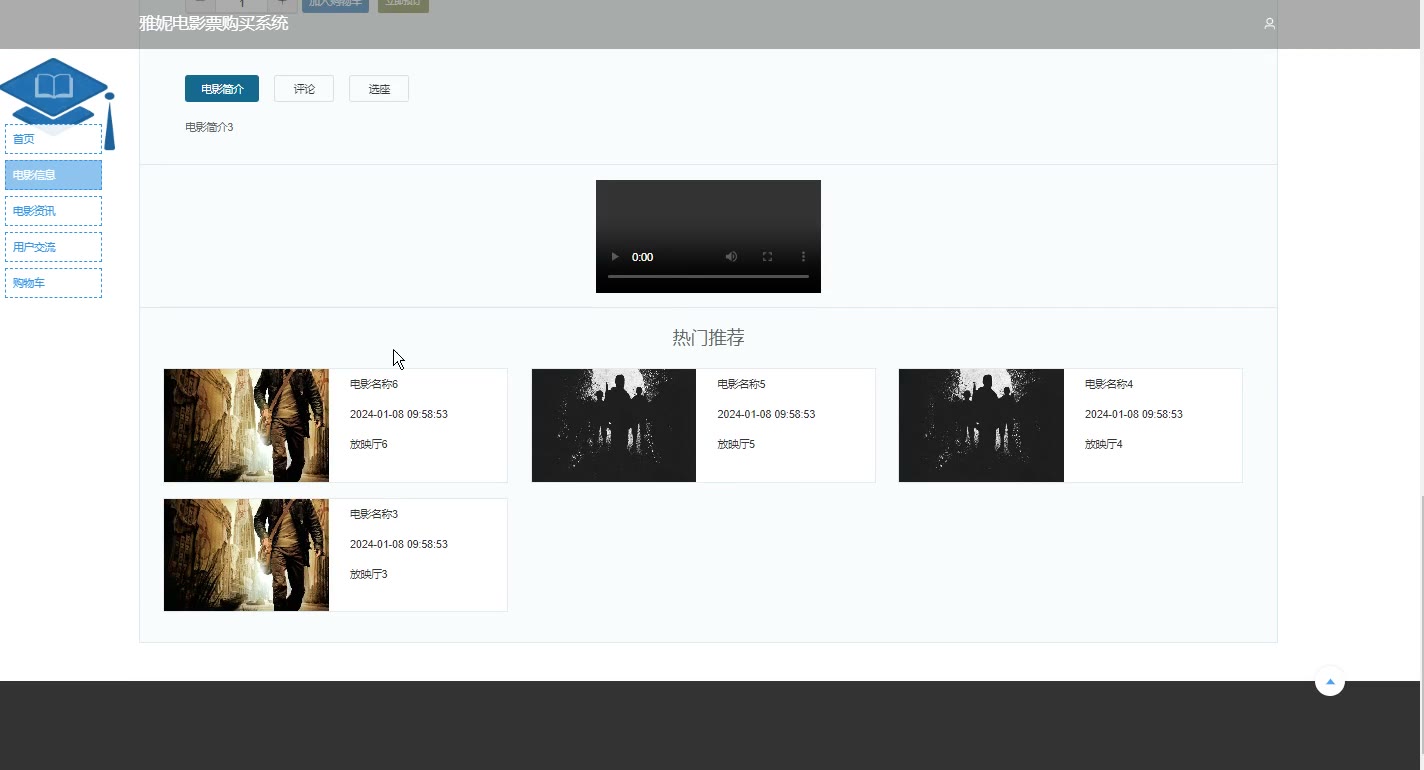Open the 电影名称5 poster thumbnail
Screen dimensions: 1424x770
click(614, 426)
